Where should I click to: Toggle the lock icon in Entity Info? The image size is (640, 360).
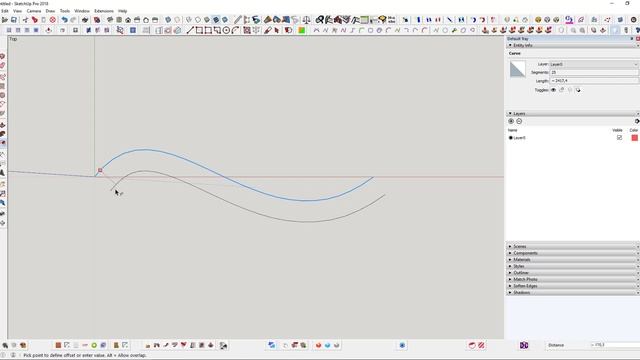pos(562,90)
